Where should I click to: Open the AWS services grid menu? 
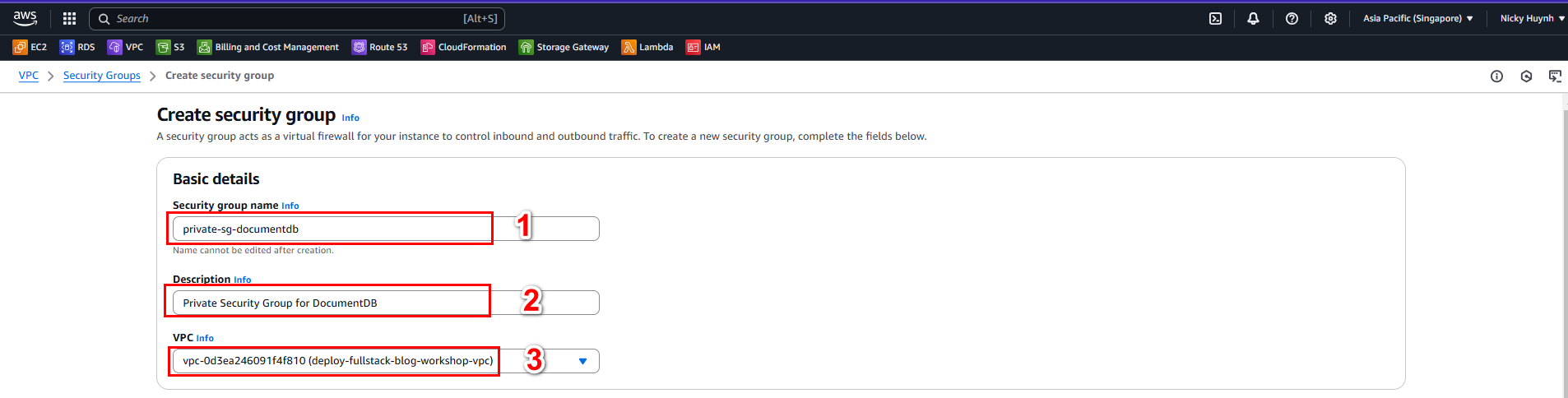coord(69,18)
